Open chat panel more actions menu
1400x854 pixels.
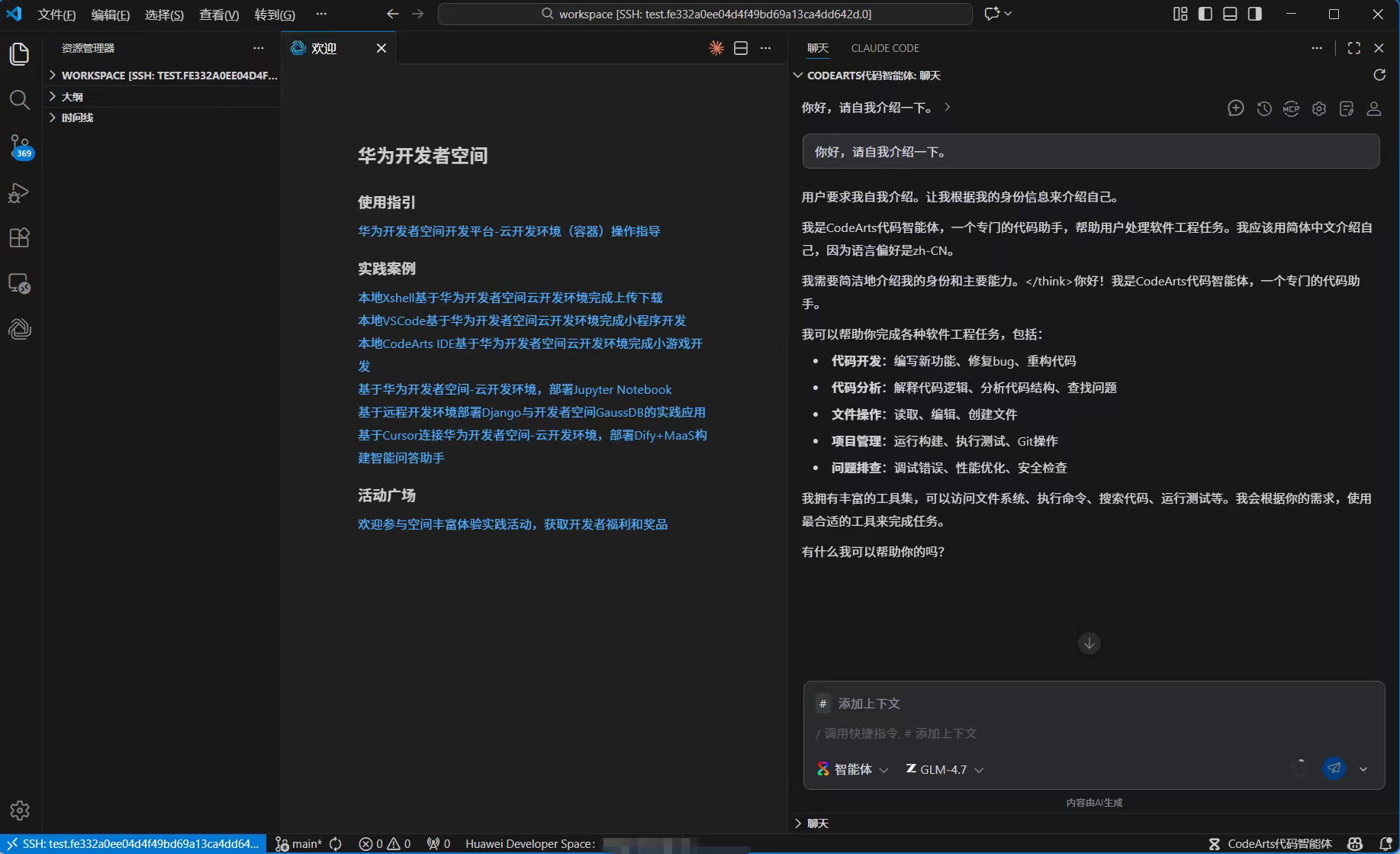pos(1317,48)
